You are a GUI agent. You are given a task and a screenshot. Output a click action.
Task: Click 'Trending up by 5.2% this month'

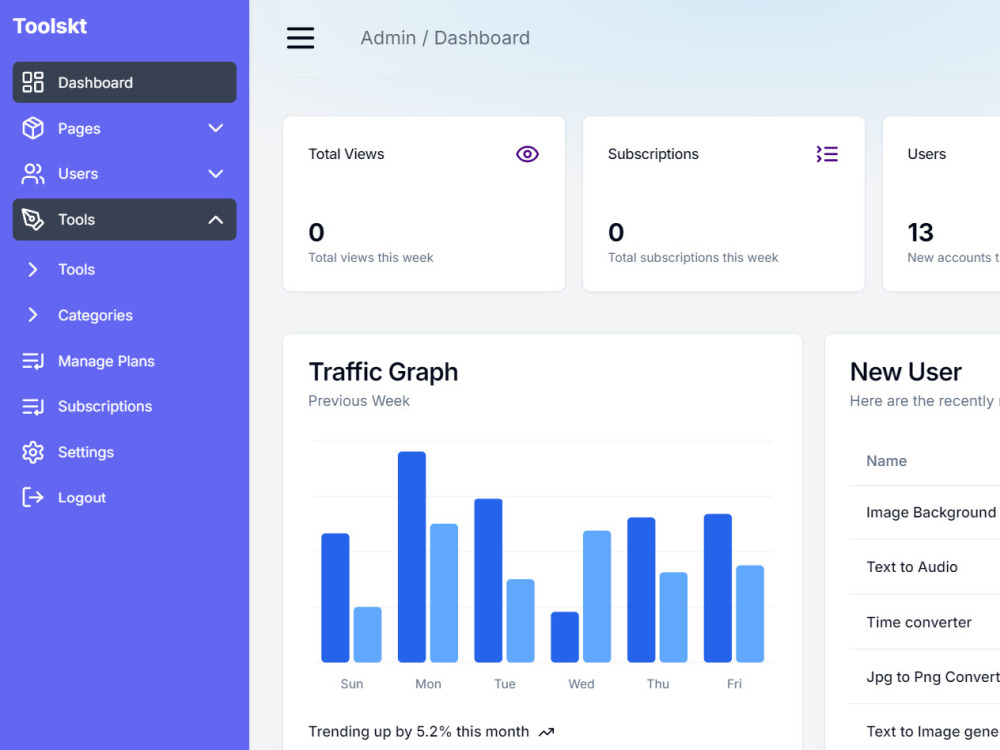pyautogui.click(x=418, y=732)
